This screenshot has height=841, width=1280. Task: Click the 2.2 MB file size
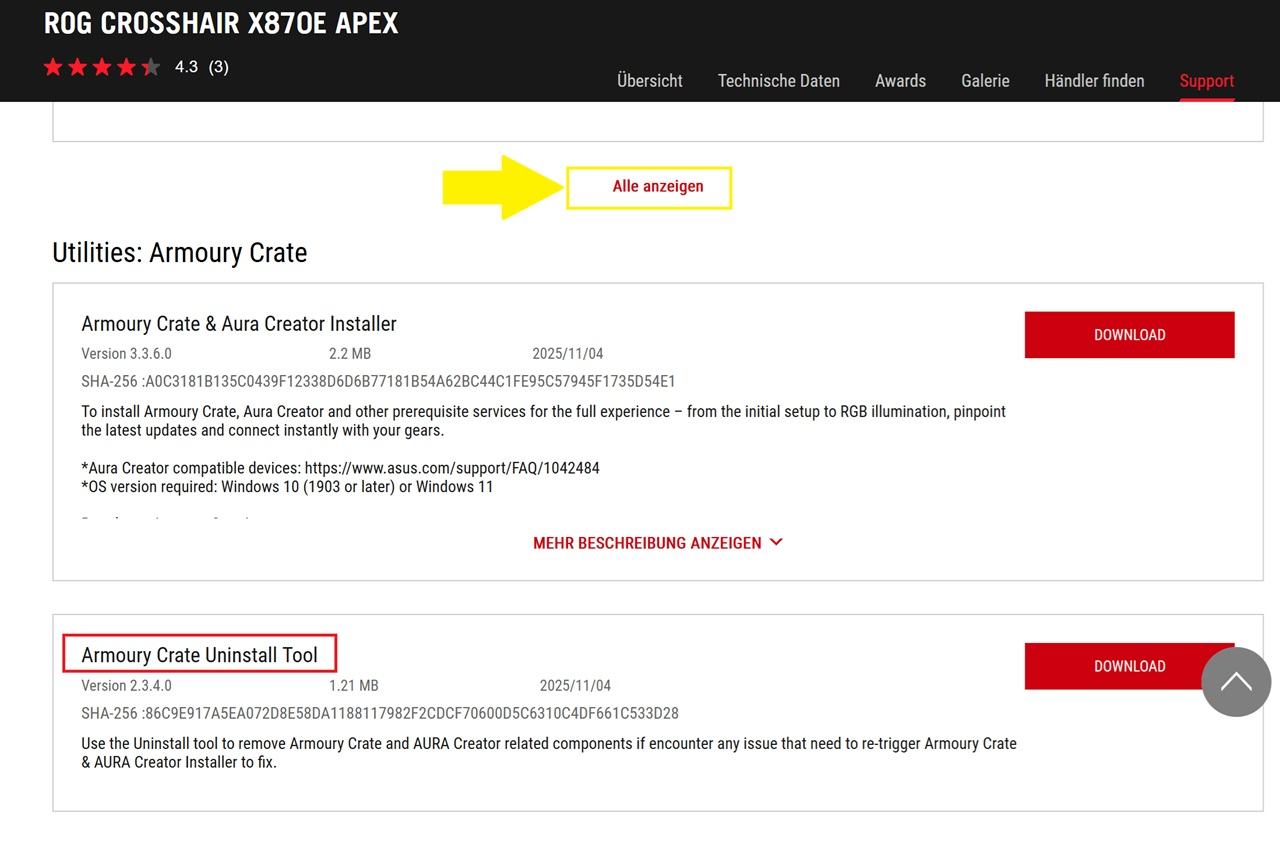[x=350, y=354]
